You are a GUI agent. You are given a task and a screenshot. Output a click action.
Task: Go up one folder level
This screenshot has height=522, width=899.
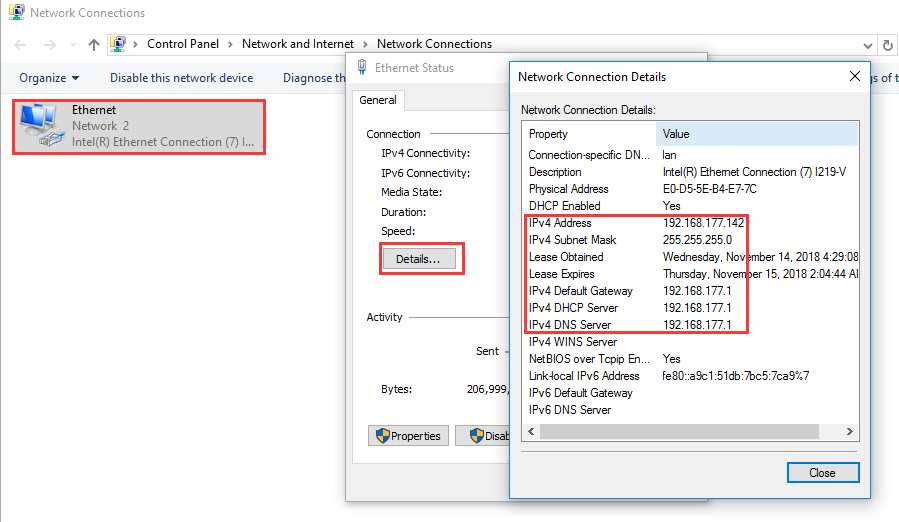93,45
